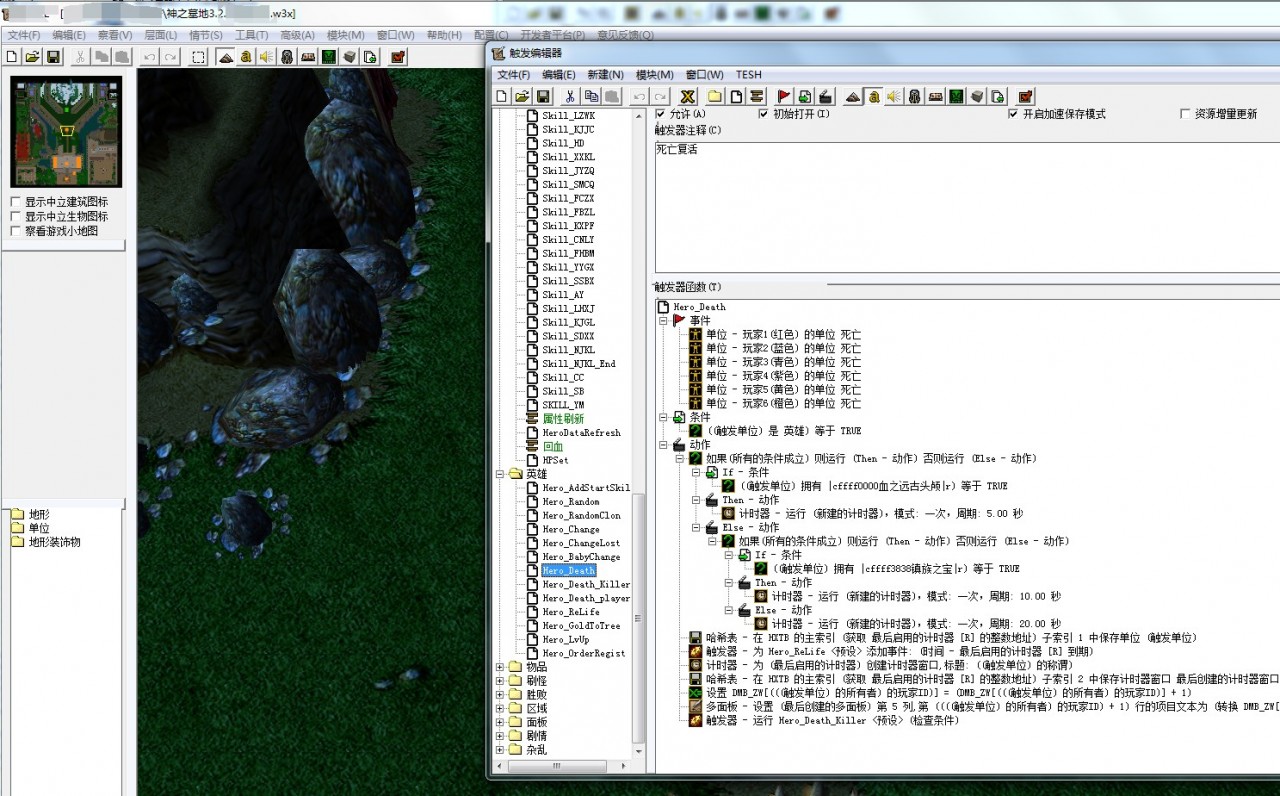Open Trigger Editor from main editor toolbar
1280x796 pixels.
click(x=246, y=57)
